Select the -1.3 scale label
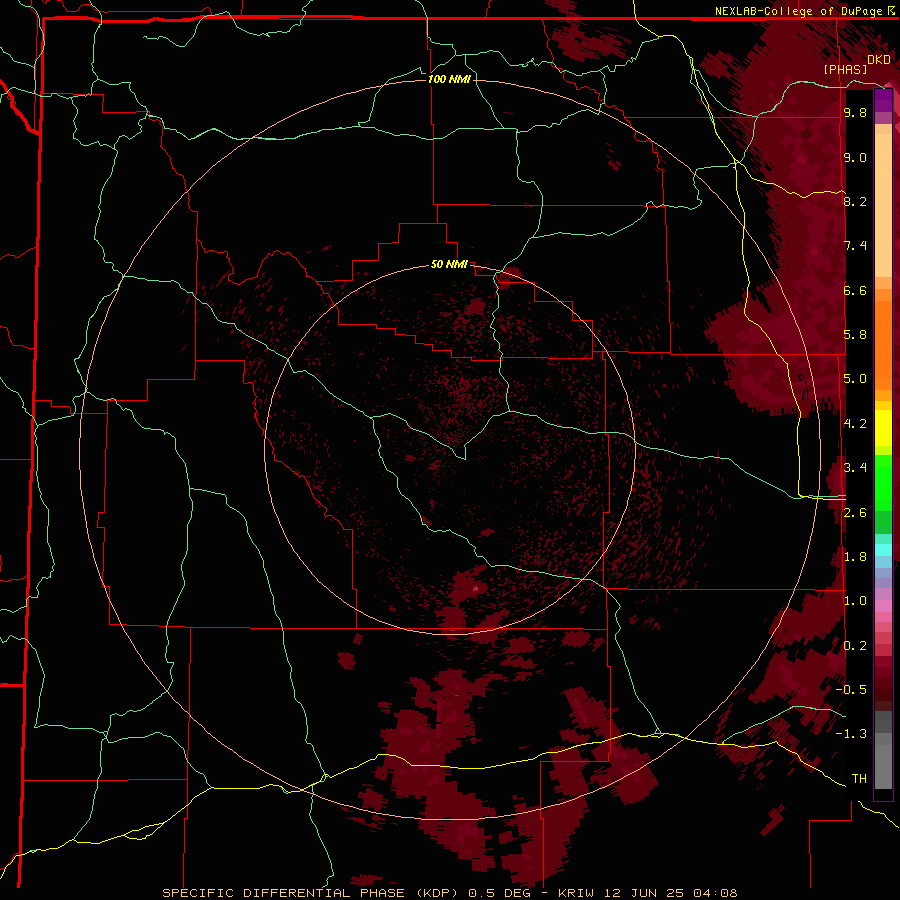This screenshot has height=900, width=900. [x=851, y=734]
